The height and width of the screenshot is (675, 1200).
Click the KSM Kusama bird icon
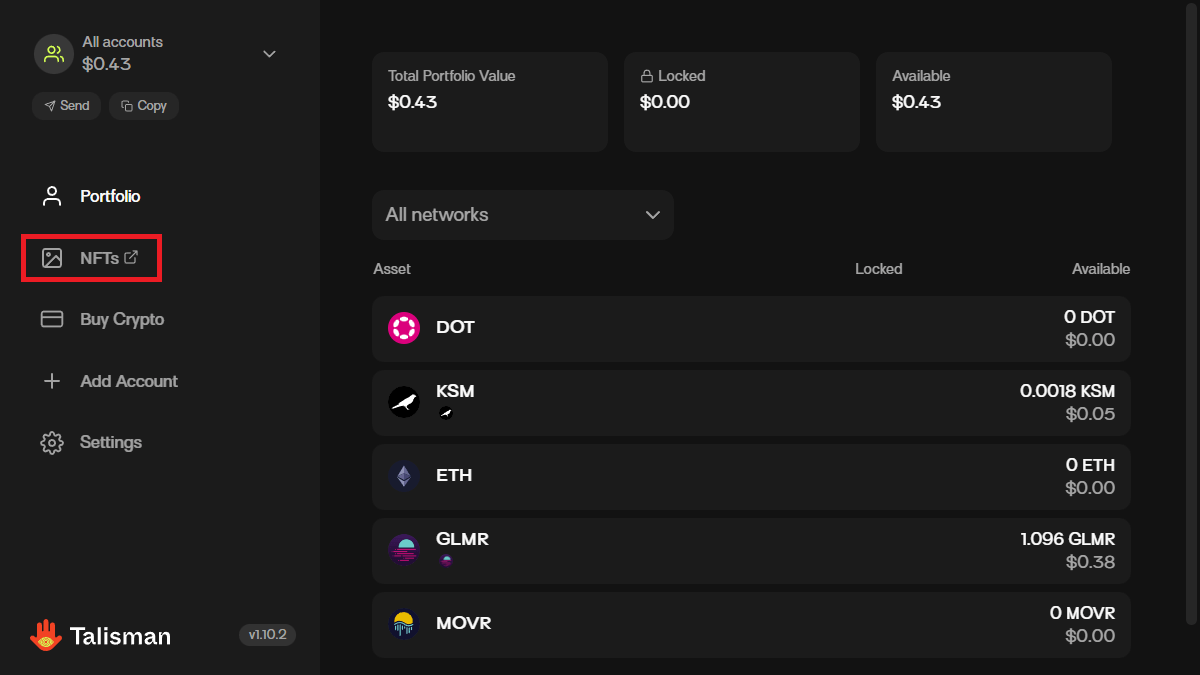404,402
